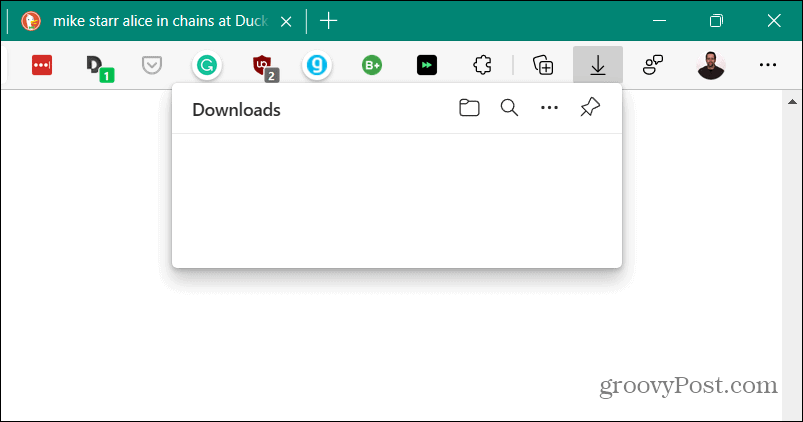Pin the Downloads panel

tap(590, 109)
